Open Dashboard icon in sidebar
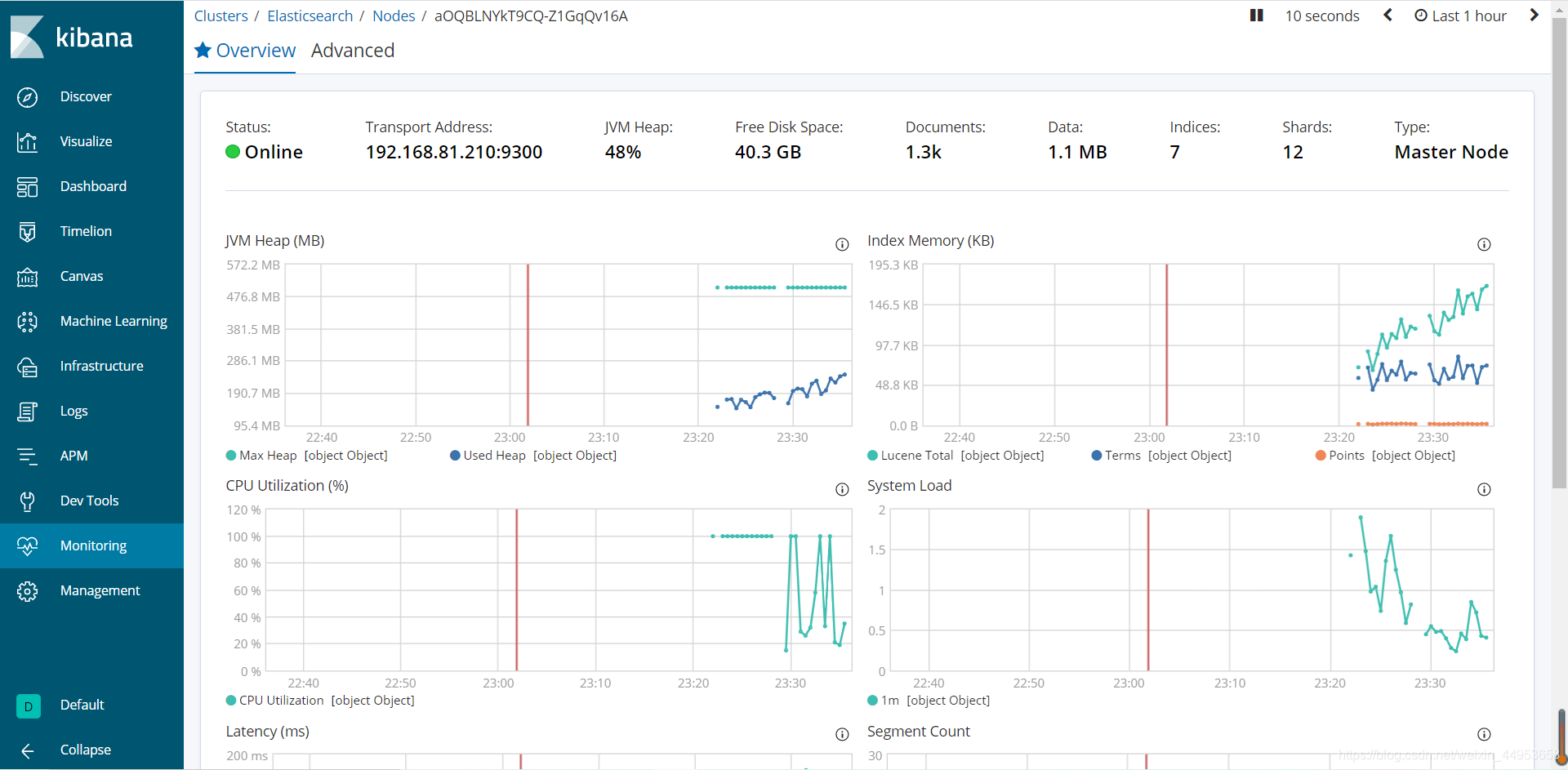The width and height of the screenshot is (1568, 770). click(x=27, y=187)
